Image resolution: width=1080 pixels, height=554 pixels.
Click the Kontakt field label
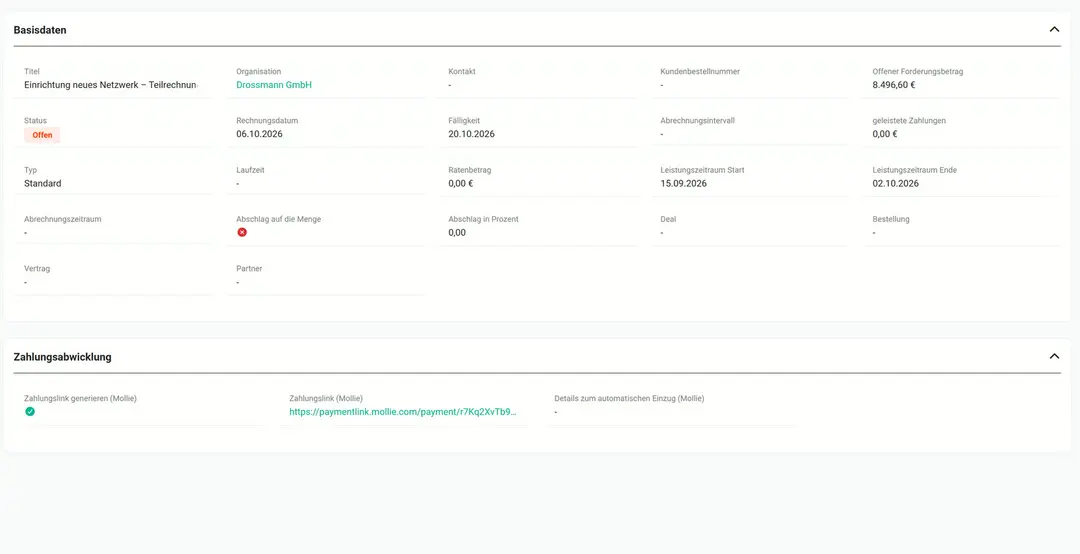point(461,72)
